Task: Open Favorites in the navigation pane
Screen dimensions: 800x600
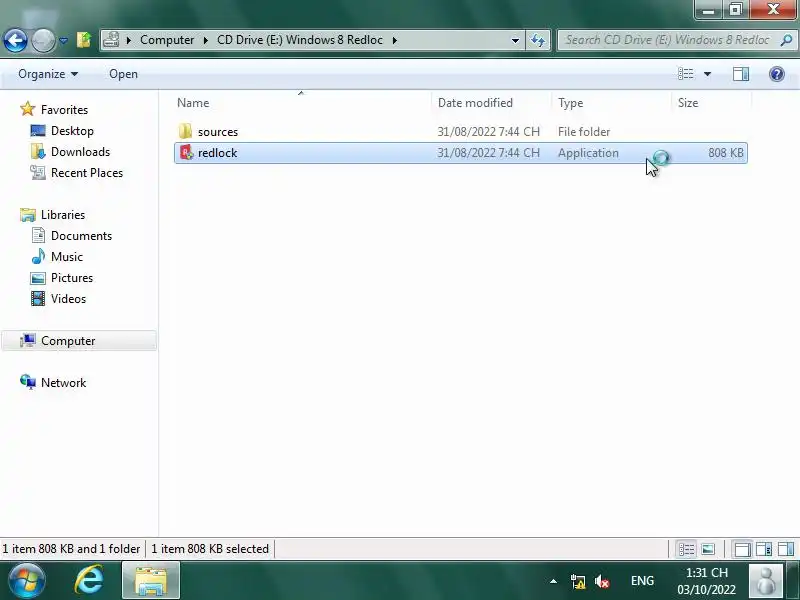Action: point(64,110)
